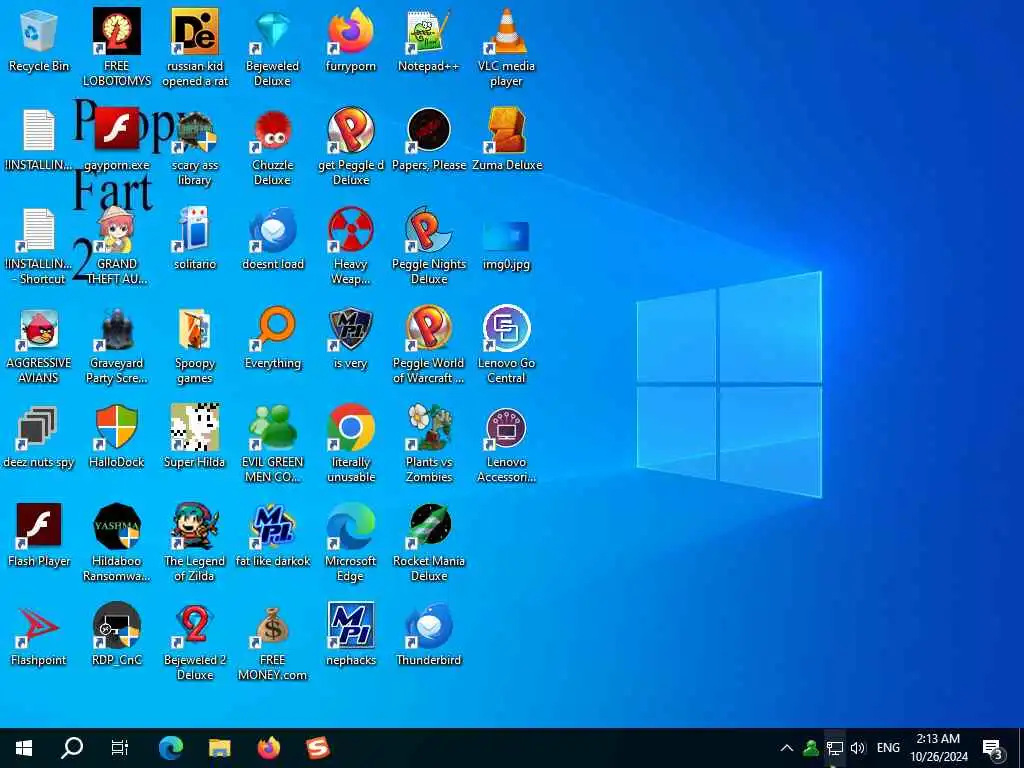Launch Lenovo Go Central
The image size is (1024, 768).
pos(506,345)
